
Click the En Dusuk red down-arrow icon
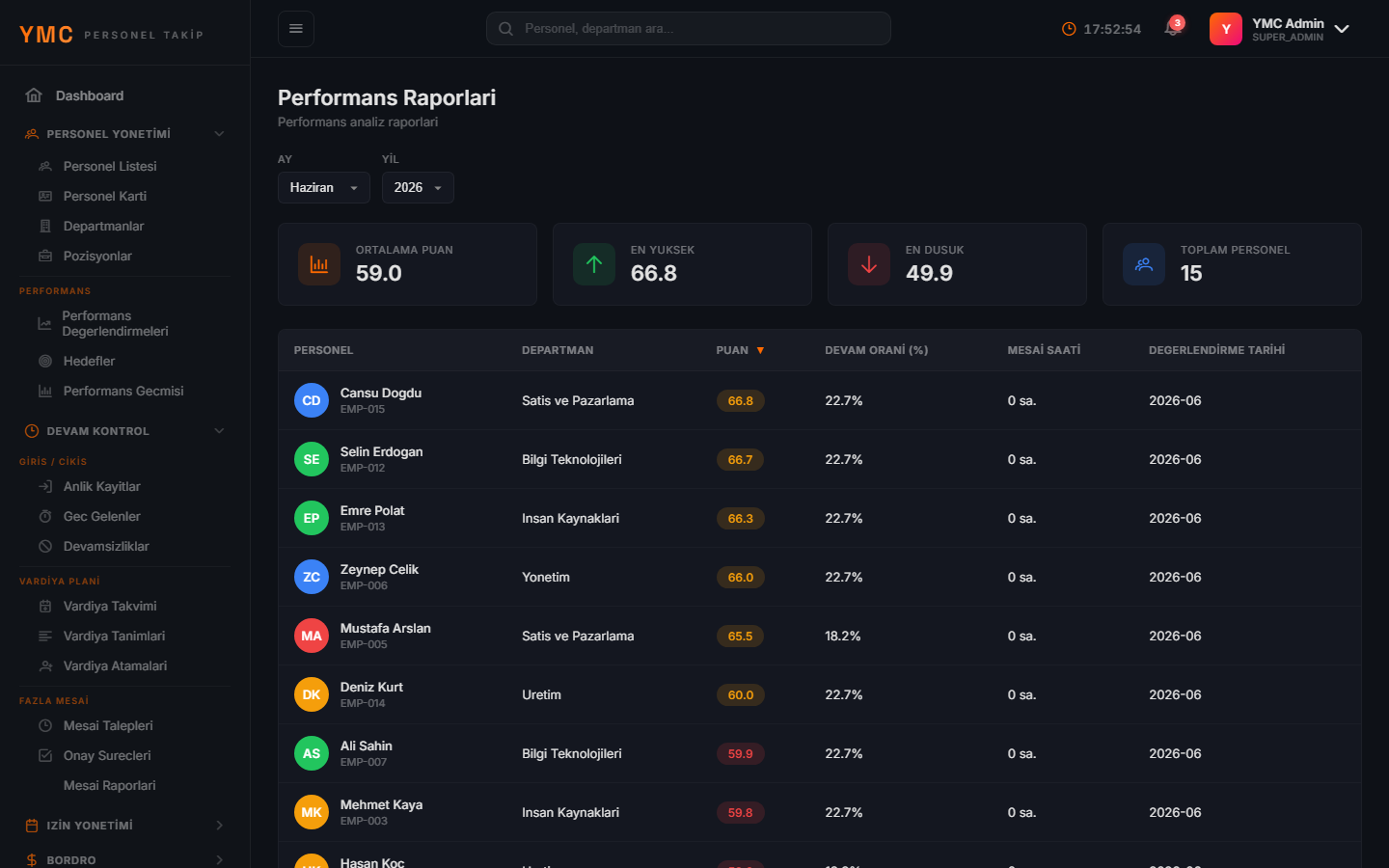[869, 264]
